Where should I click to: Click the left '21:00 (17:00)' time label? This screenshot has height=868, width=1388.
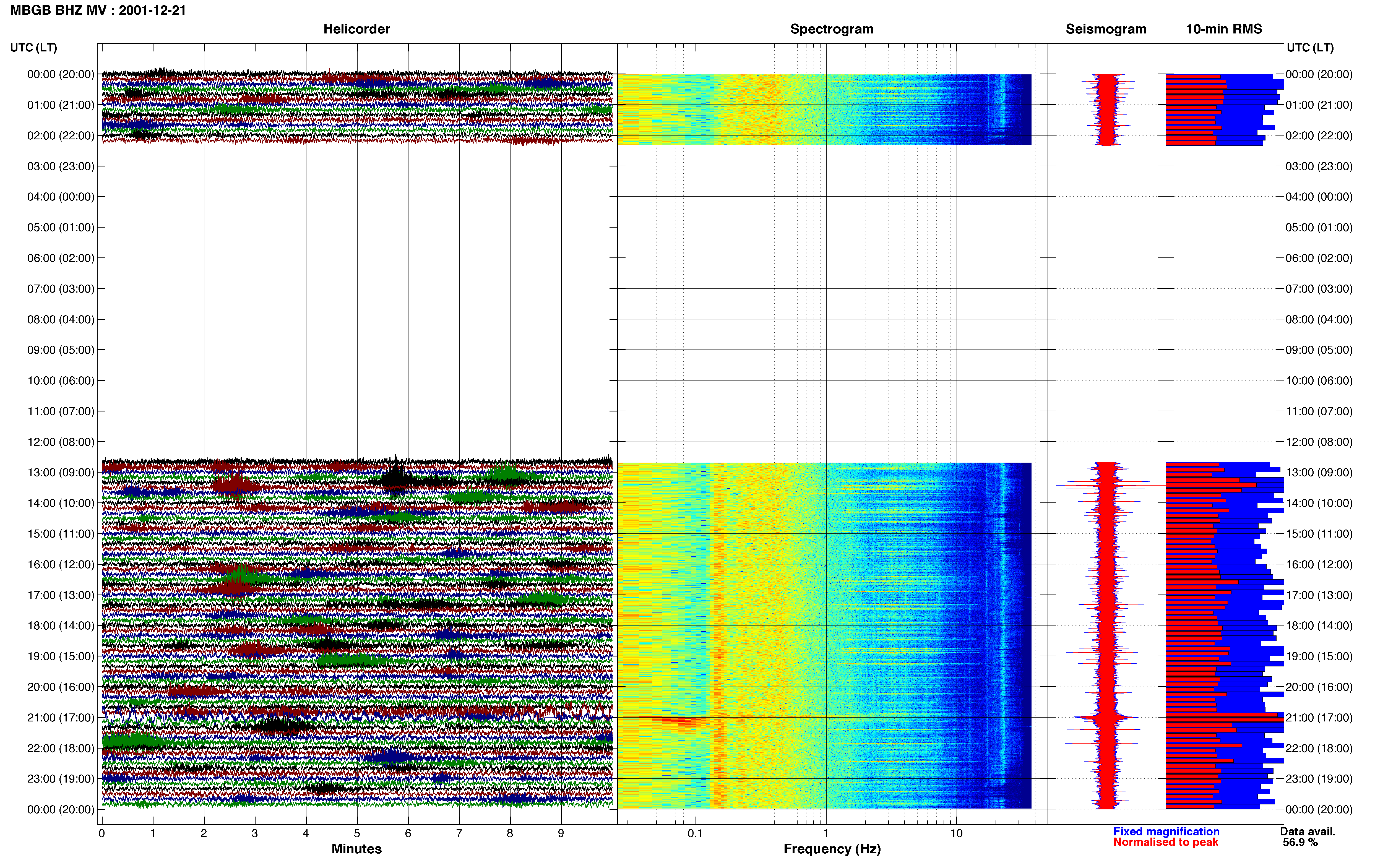point(61,718)
